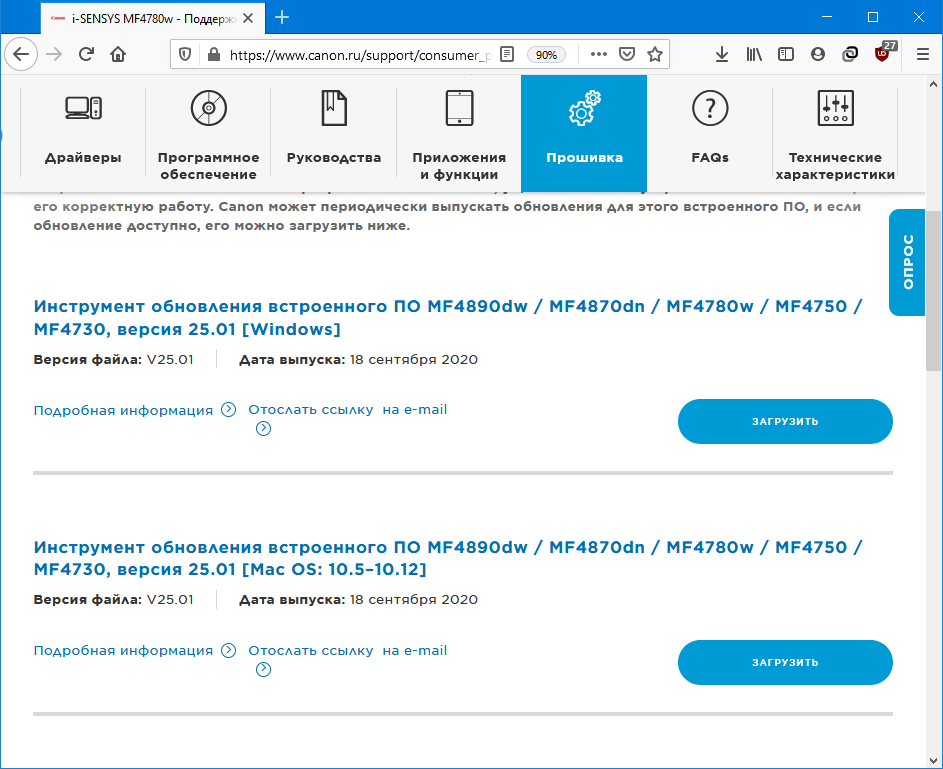Open the Firefox hamburger menu

click(x=916, y=54)
